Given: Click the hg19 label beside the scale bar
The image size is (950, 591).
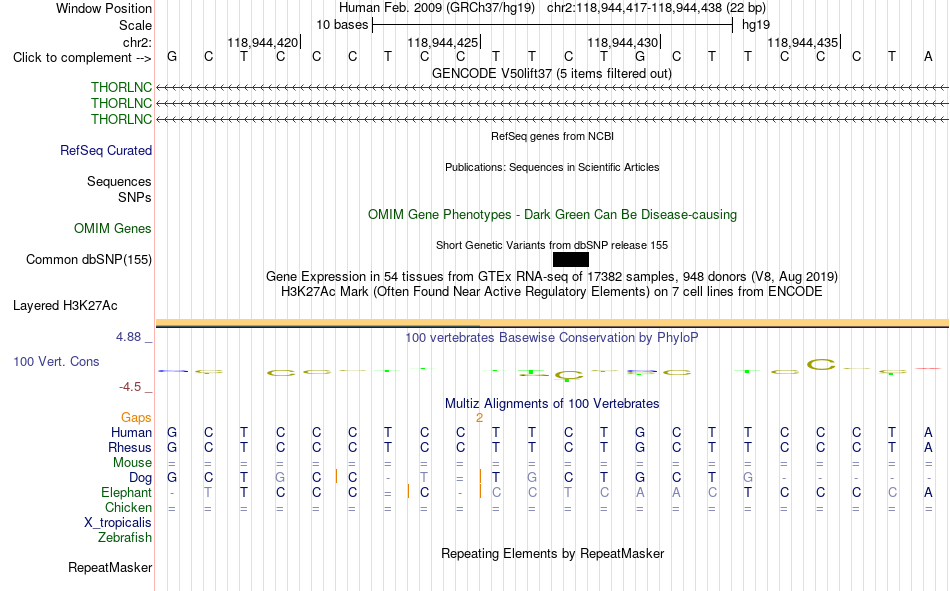Looking at the screenshot, I should click(756, 25).
